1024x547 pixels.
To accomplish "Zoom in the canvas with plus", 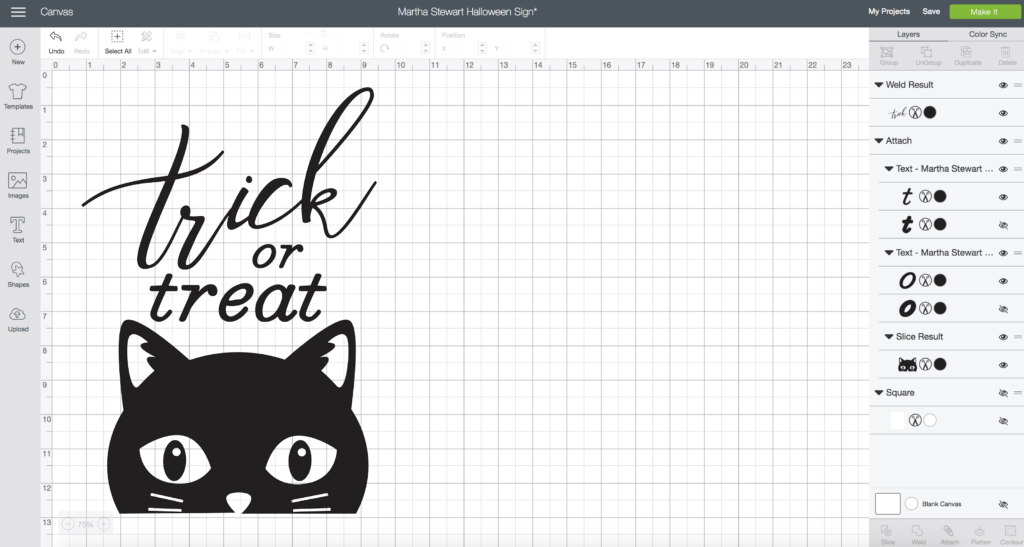I will pos(103,524).
